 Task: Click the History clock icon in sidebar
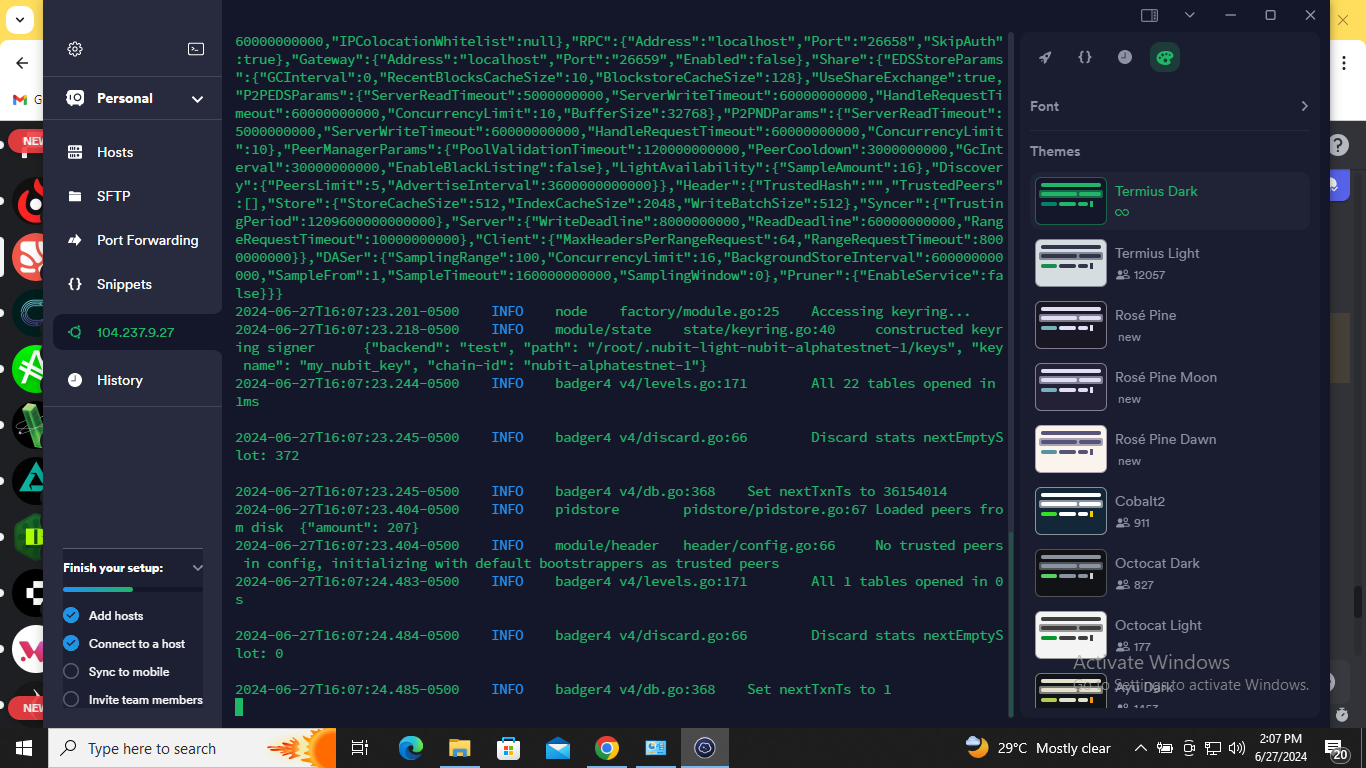75,380
